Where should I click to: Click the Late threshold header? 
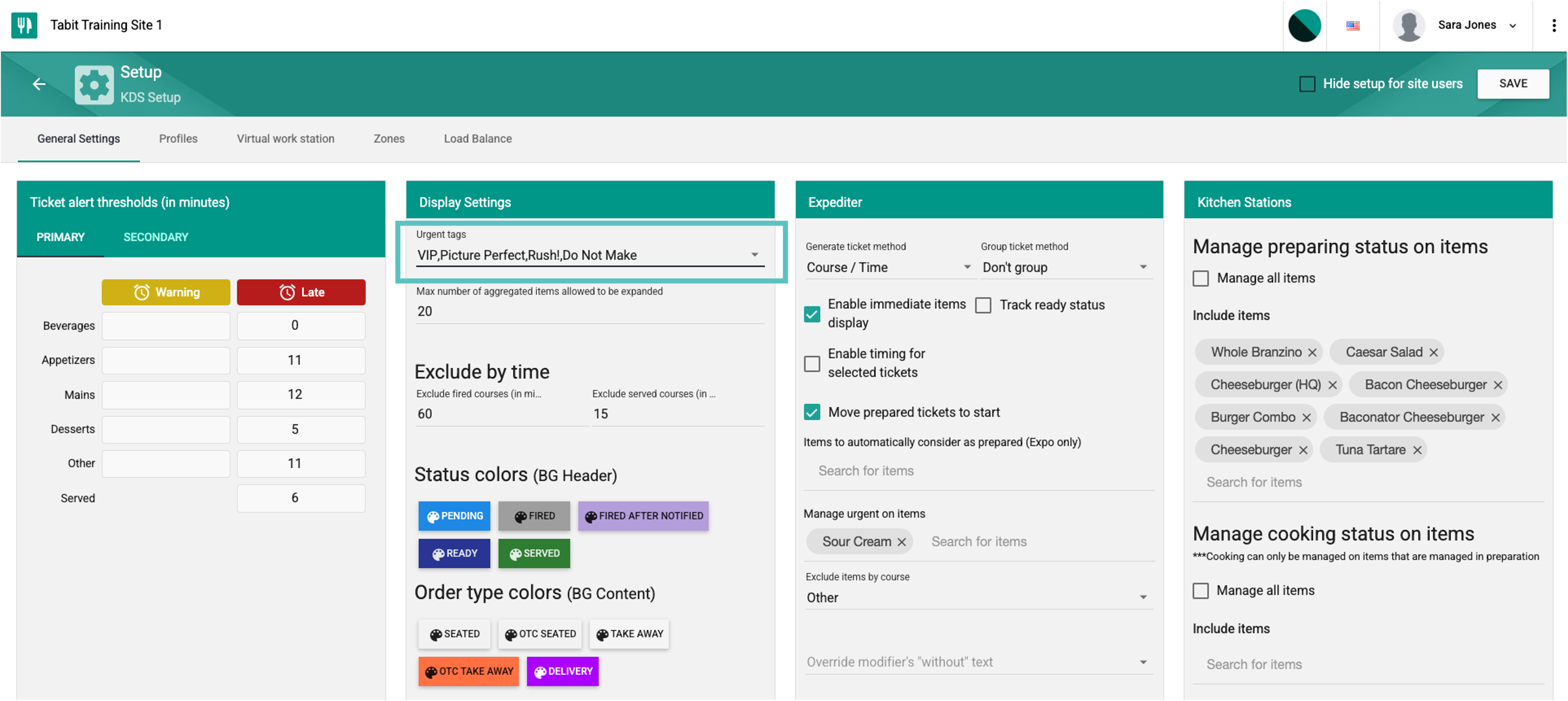point(301,292)
